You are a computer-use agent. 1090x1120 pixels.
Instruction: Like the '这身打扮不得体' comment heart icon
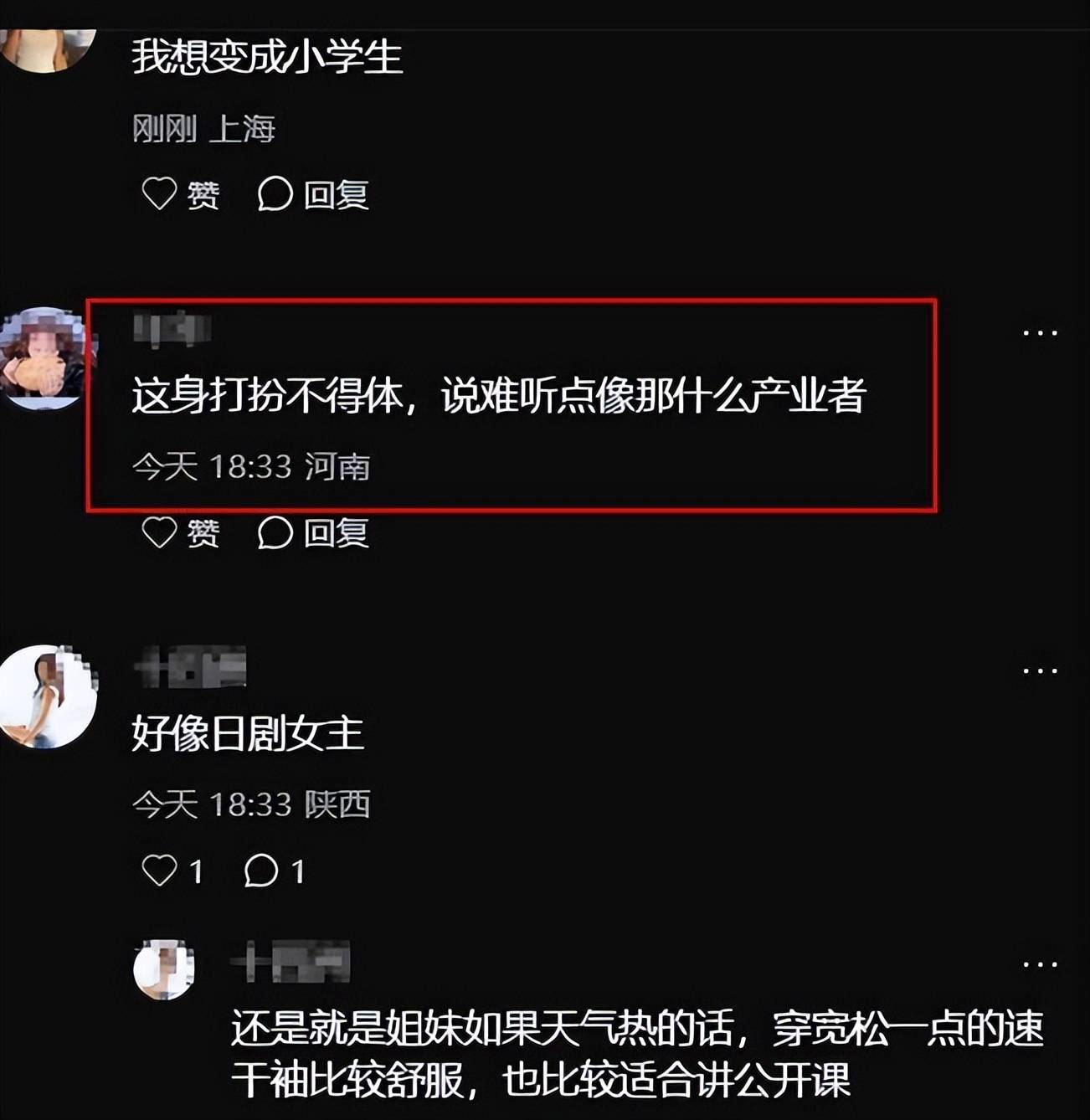coord(159,532)
